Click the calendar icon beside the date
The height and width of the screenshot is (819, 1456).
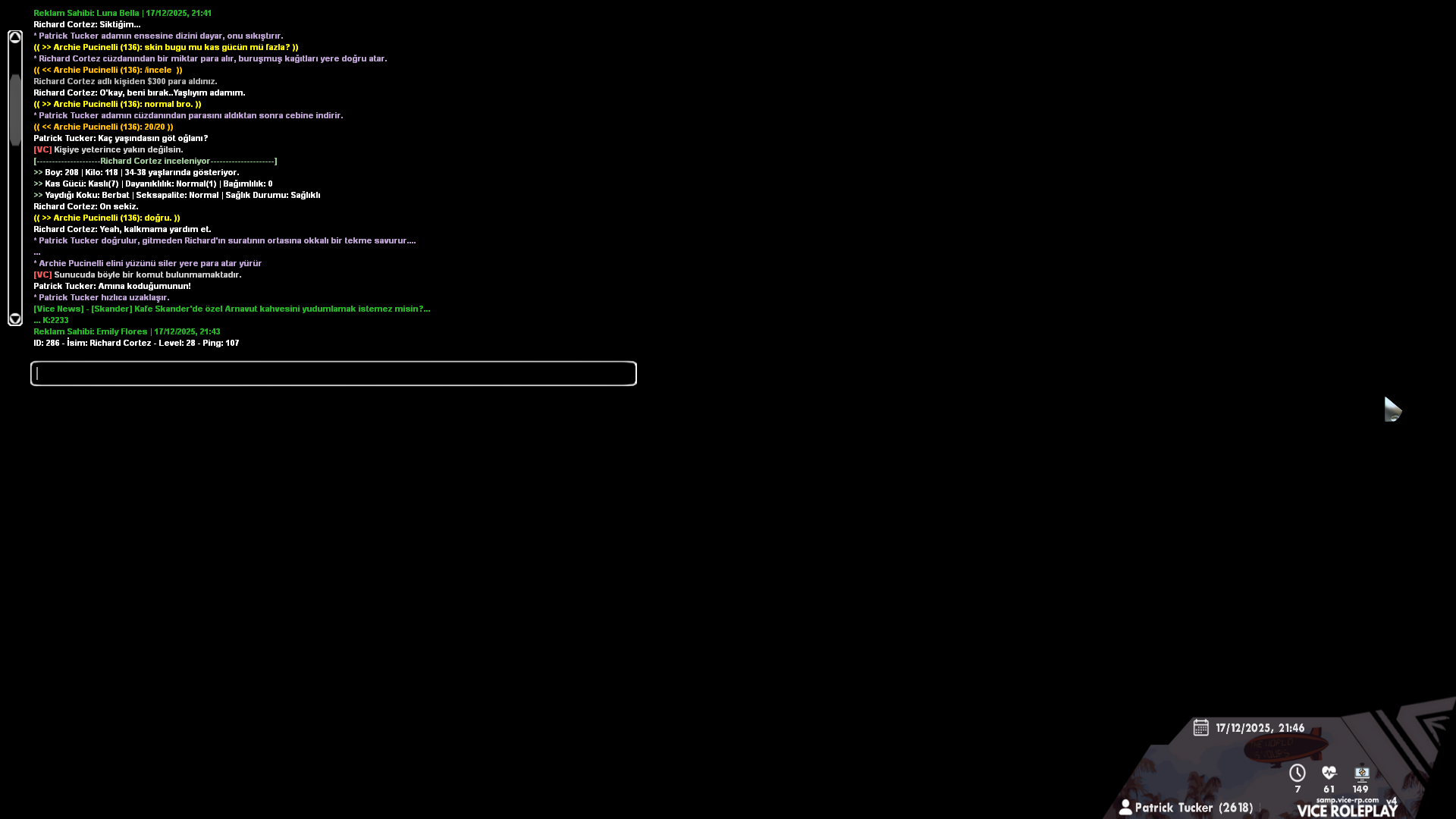[x=1200, y=727]
